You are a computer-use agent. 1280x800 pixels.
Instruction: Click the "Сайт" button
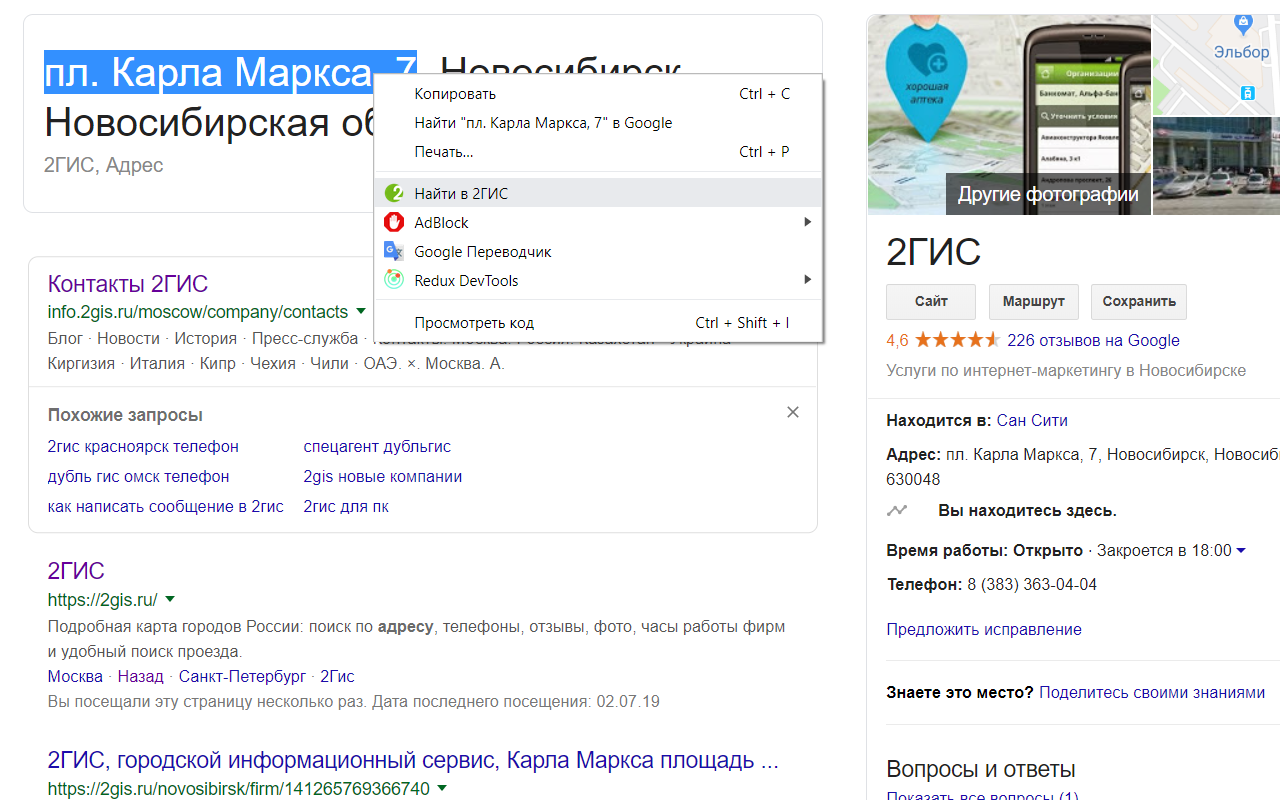click(930, 301)
